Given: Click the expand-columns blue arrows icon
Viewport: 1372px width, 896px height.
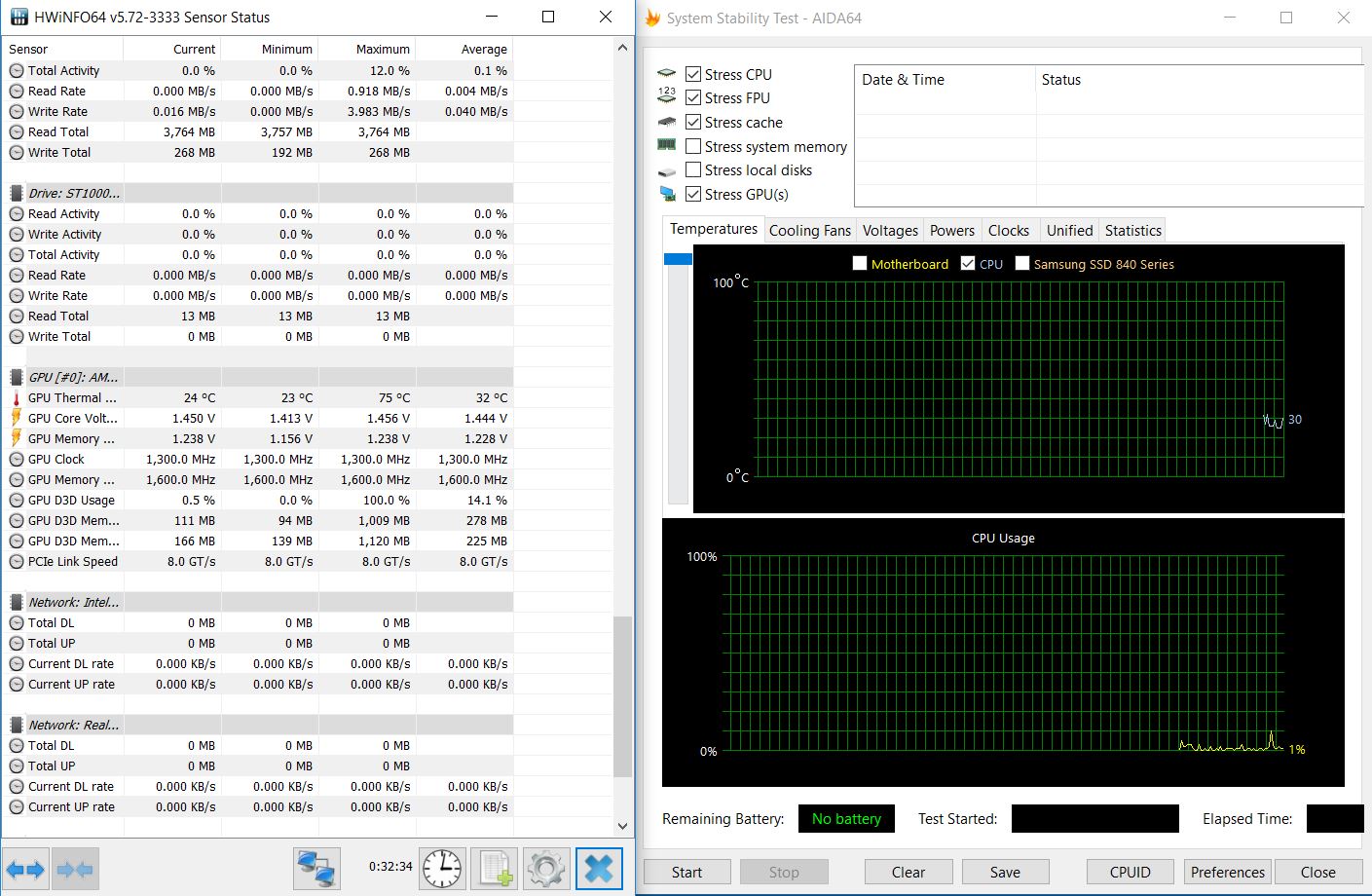Looking at the screenshot, I should pyautogui.click(x=25, y=869).
